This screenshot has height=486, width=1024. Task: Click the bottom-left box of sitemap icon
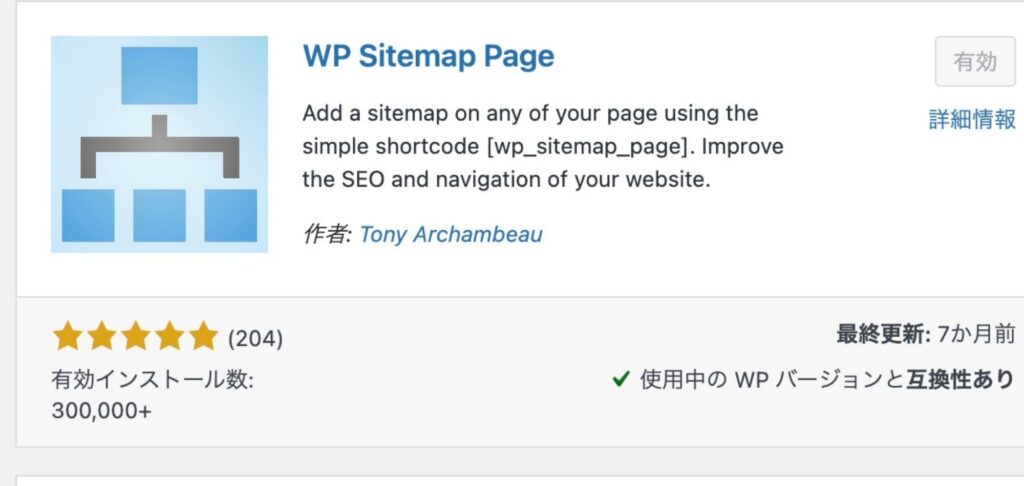[x=88, y=214]
